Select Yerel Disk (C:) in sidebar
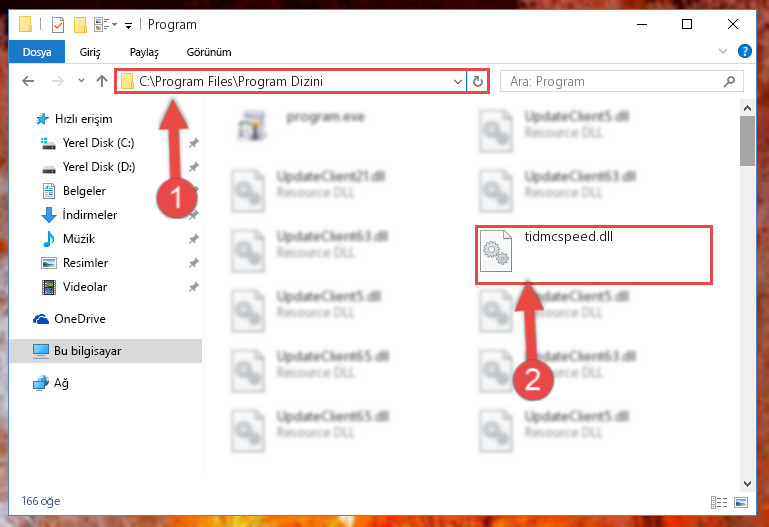The height and width of the screenshot is (527, 769). pos(98,143)
